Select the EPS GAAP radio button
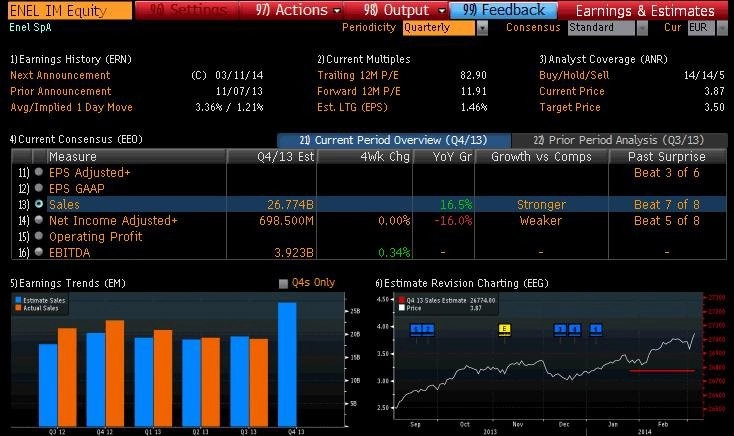Screen dimensions: 734x436 coord(39,188)
